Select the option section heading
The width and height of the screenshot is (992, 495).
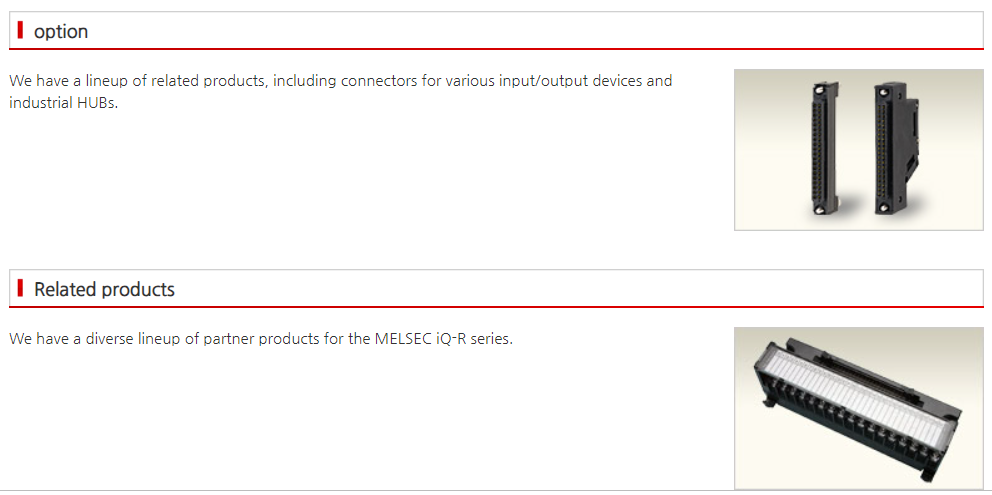(x=61, y=32)
